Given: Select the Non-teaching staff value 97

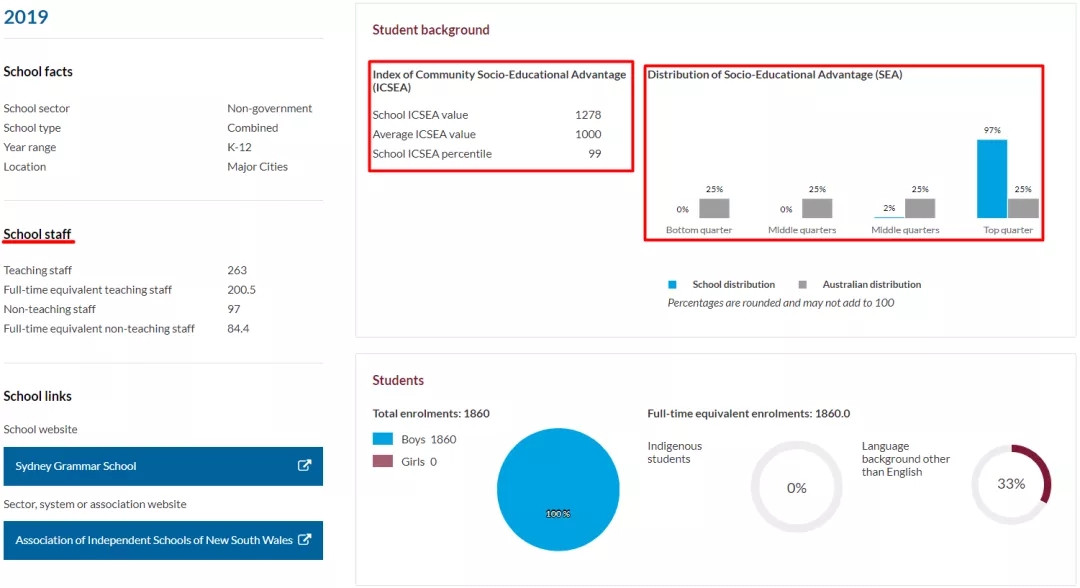Looking at the screenshot, I should 233,309.
